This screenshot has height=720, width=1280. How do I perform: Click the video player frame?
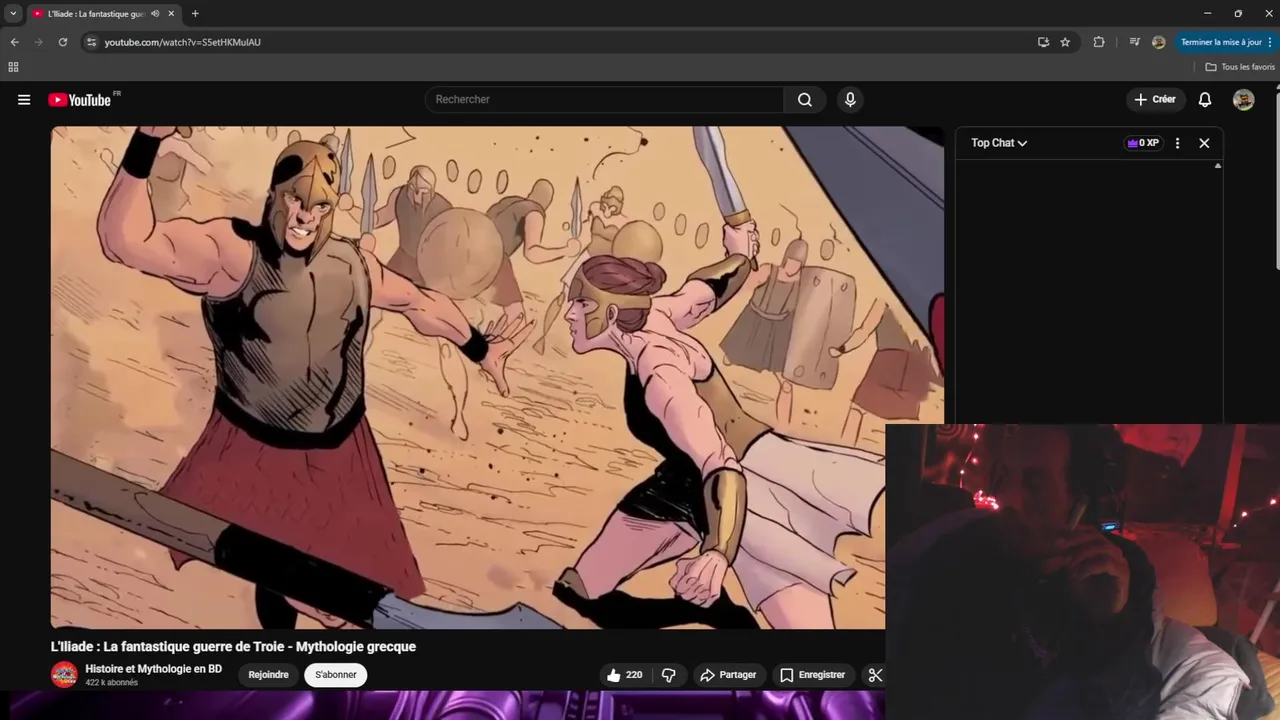(x=497, y=377)
